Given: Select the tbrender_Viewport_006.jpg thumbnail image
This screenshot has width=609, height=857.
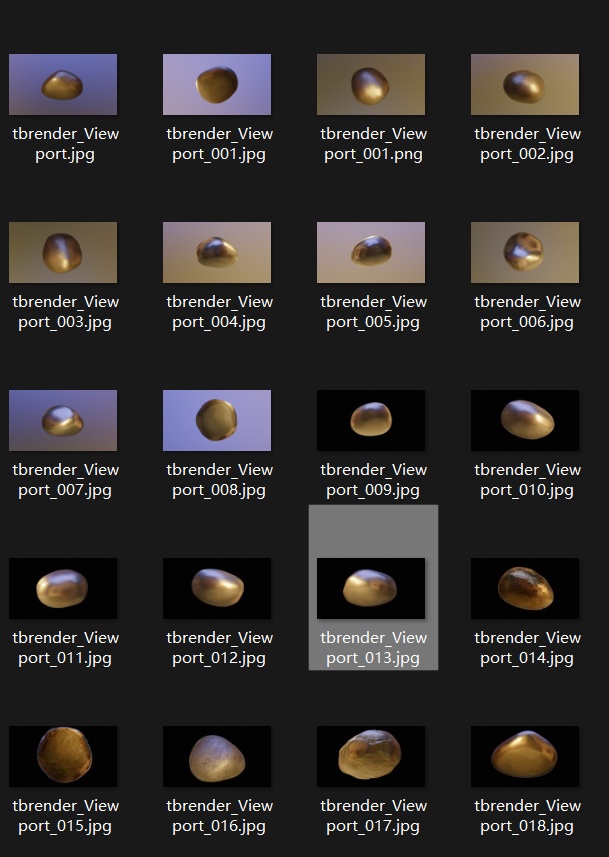Looking at the screenshot, I should 525,253.
